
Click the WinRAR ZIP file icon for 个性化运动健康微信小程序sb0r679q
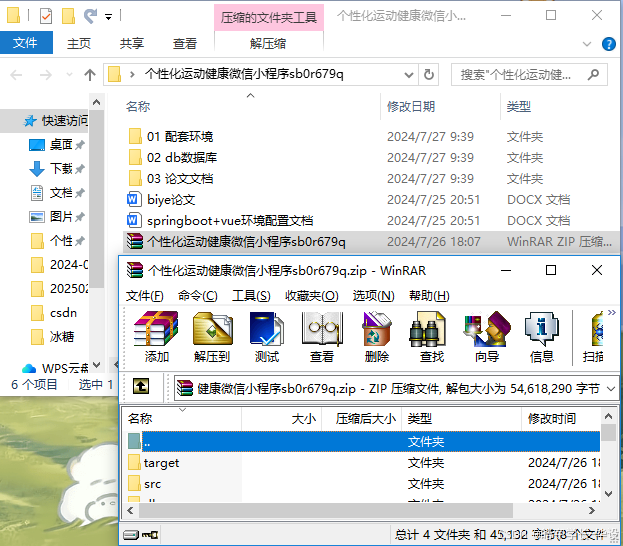pyautogui.click(x=135, y=241)
